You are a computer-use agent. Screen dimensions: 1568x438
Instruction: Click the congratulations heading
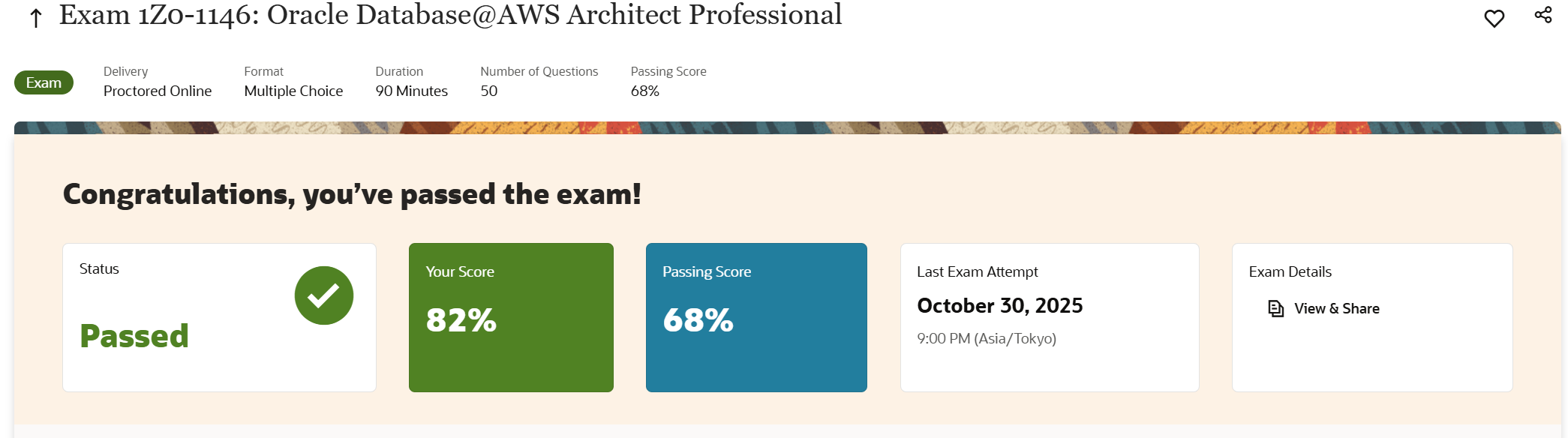[x=352, y=194]
